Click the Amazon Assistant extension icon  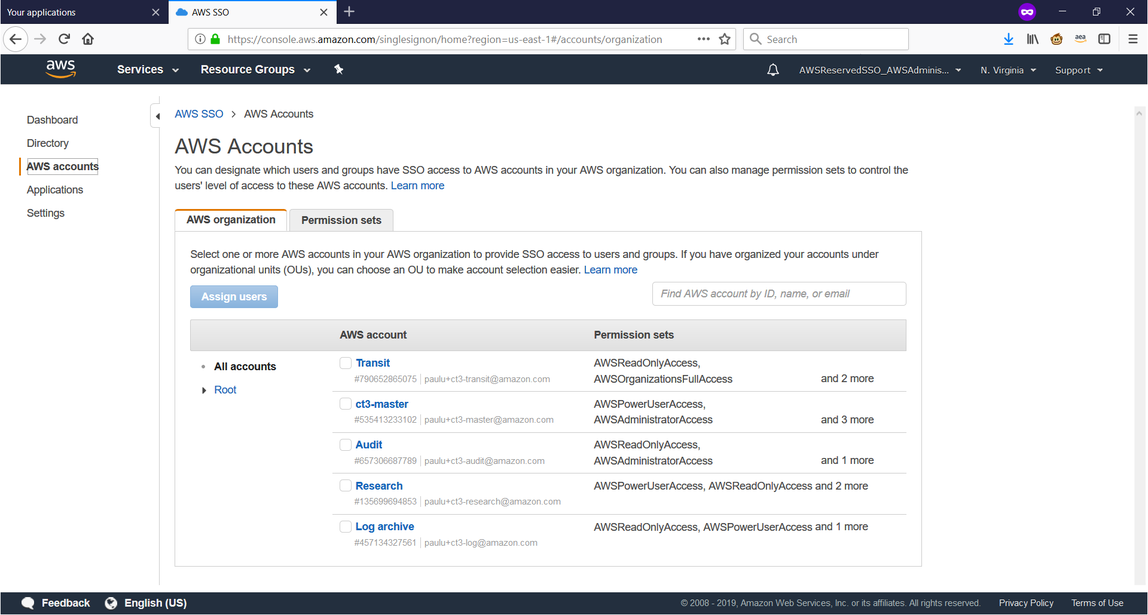(x=1081, y=40)
